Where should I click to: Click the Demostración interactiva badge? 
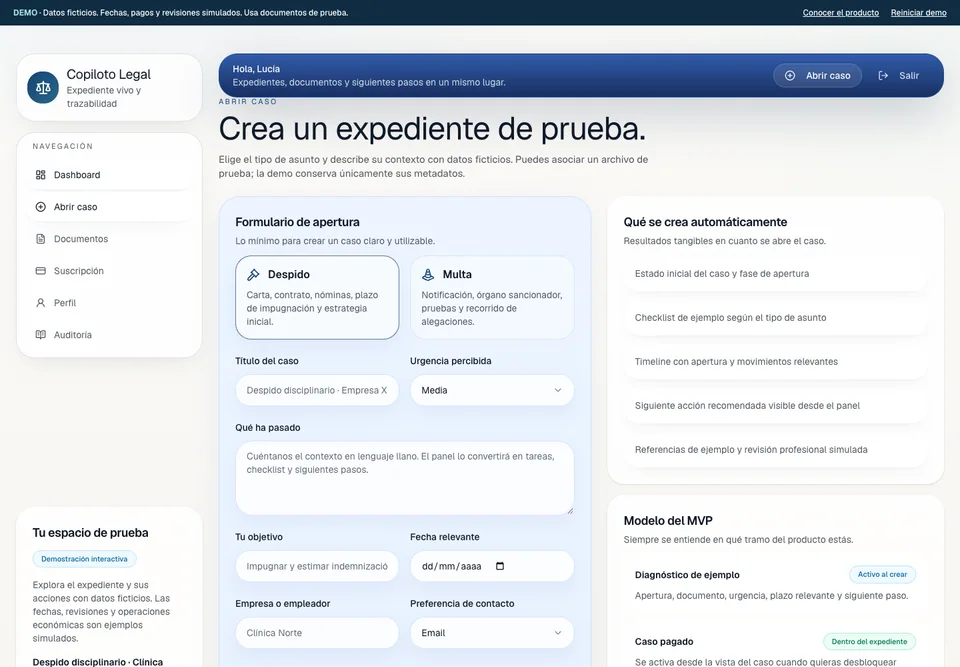pyautogui.click(x=84, y=559)
